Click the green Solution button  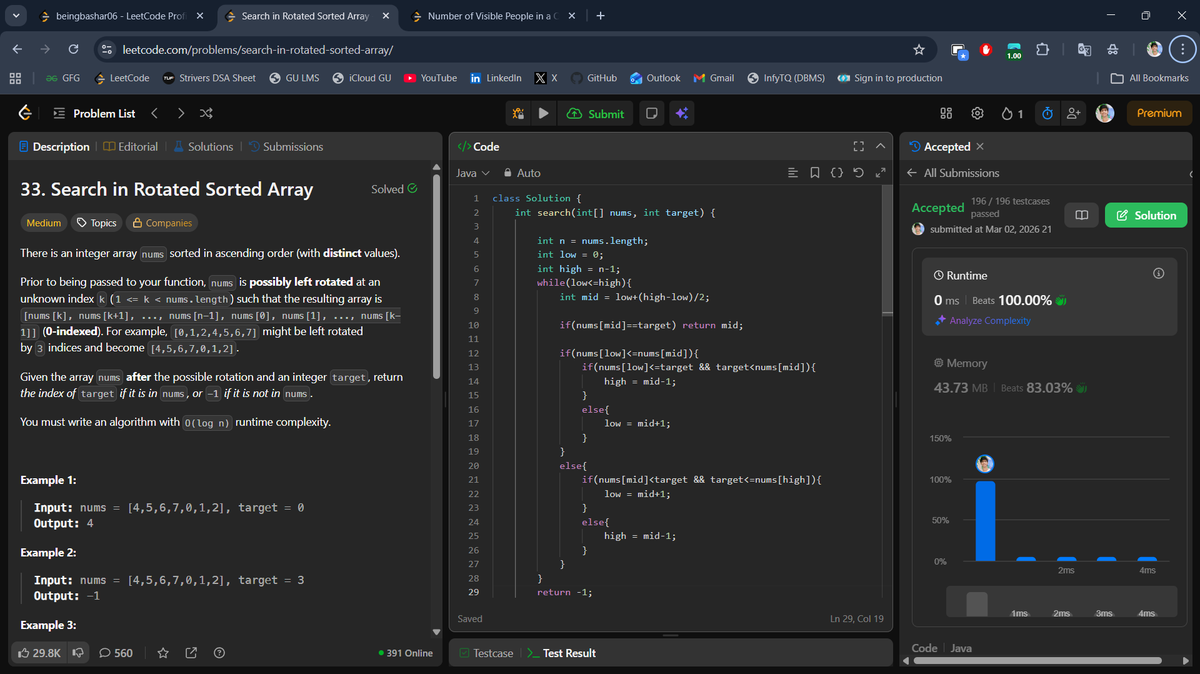[x=1144, y=215]
